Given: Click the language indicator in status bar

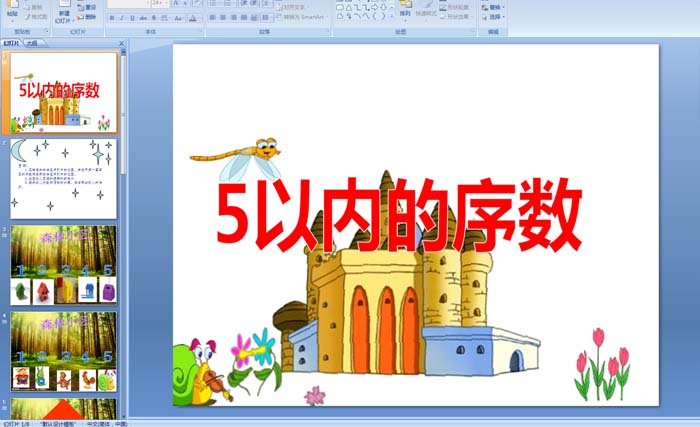Looking at the screenshot, I should 108,423.
